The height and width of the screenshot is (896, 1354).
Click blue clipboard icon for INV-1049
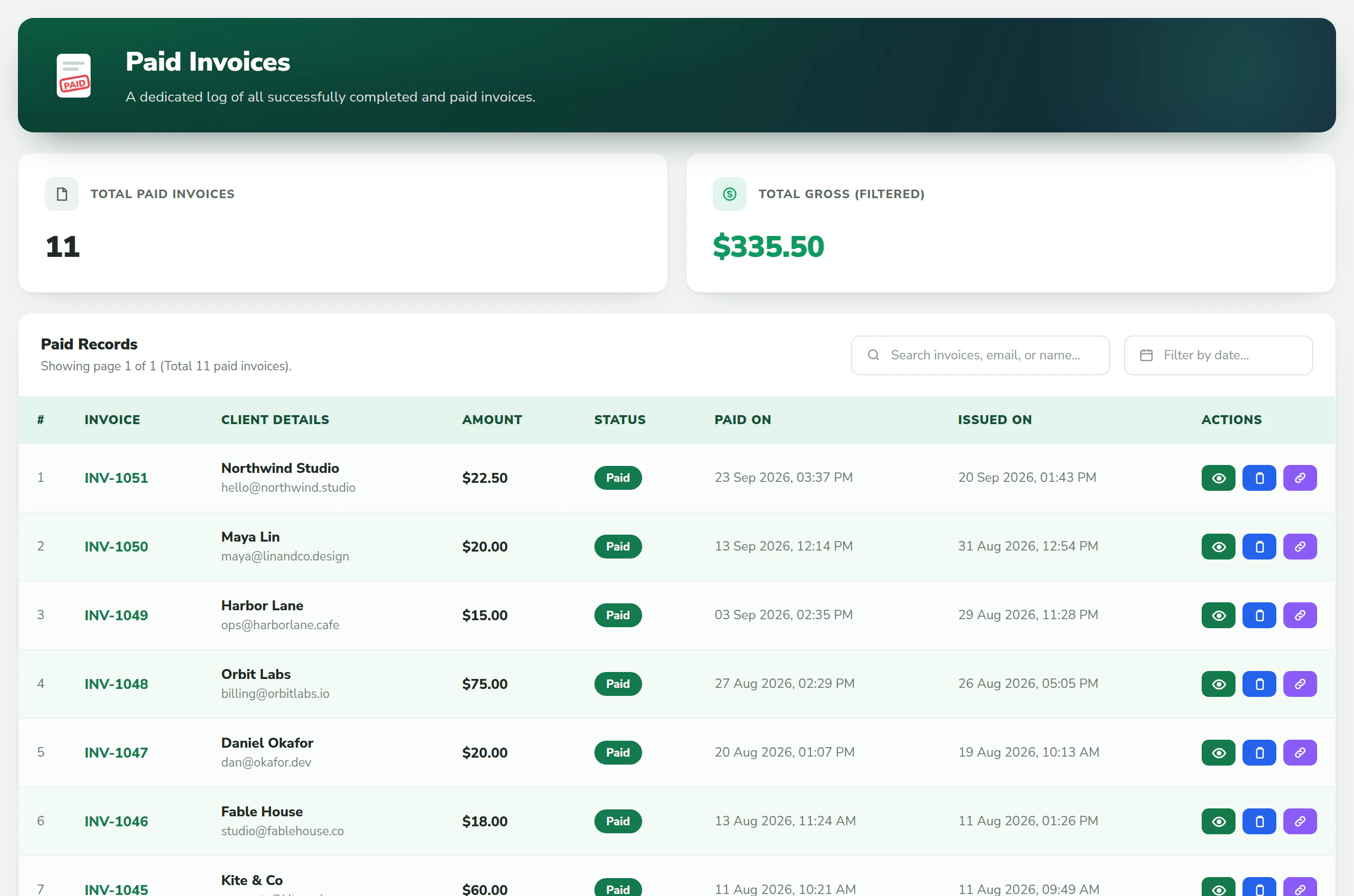1259,615
